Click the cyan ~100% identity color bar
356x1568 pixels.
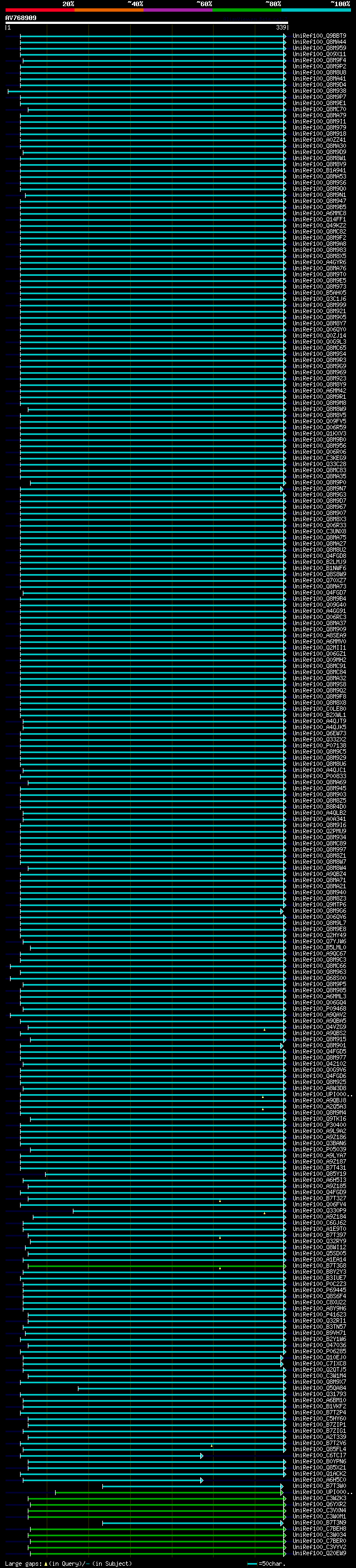coord(316,10)
